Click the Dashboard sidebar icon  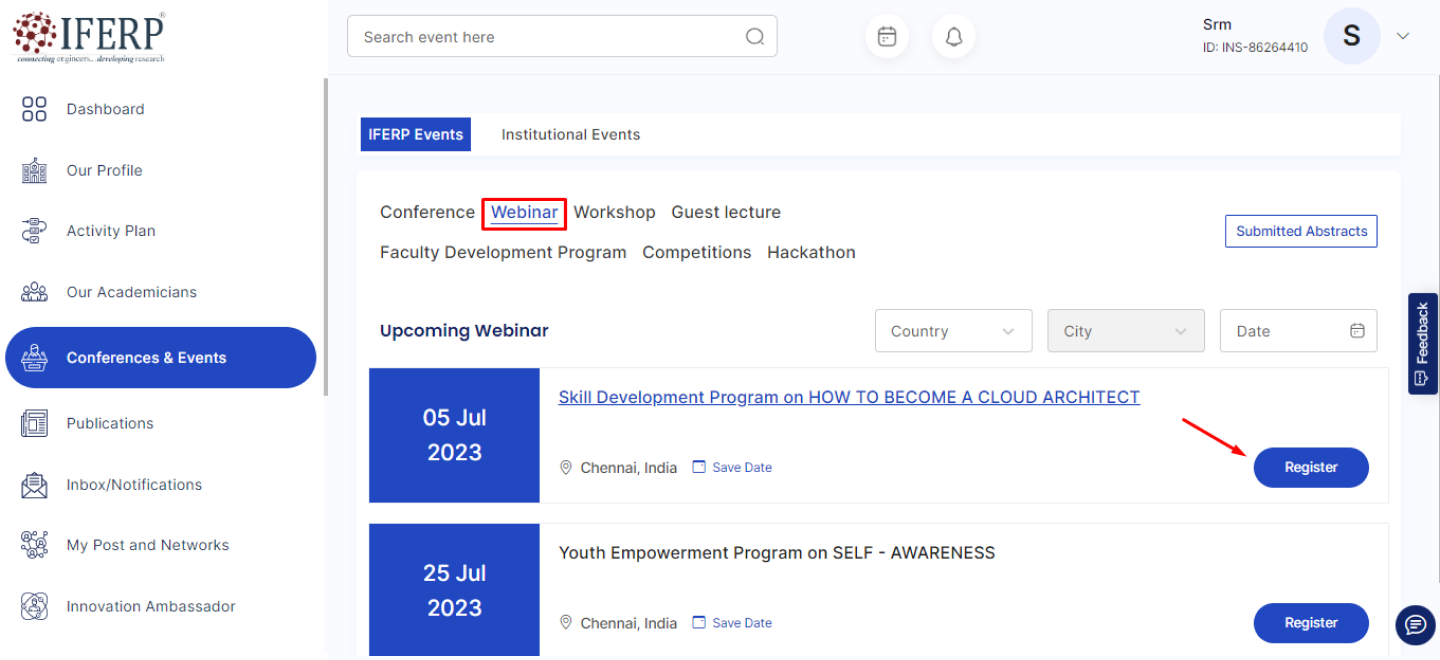click(x=35, y=109)
